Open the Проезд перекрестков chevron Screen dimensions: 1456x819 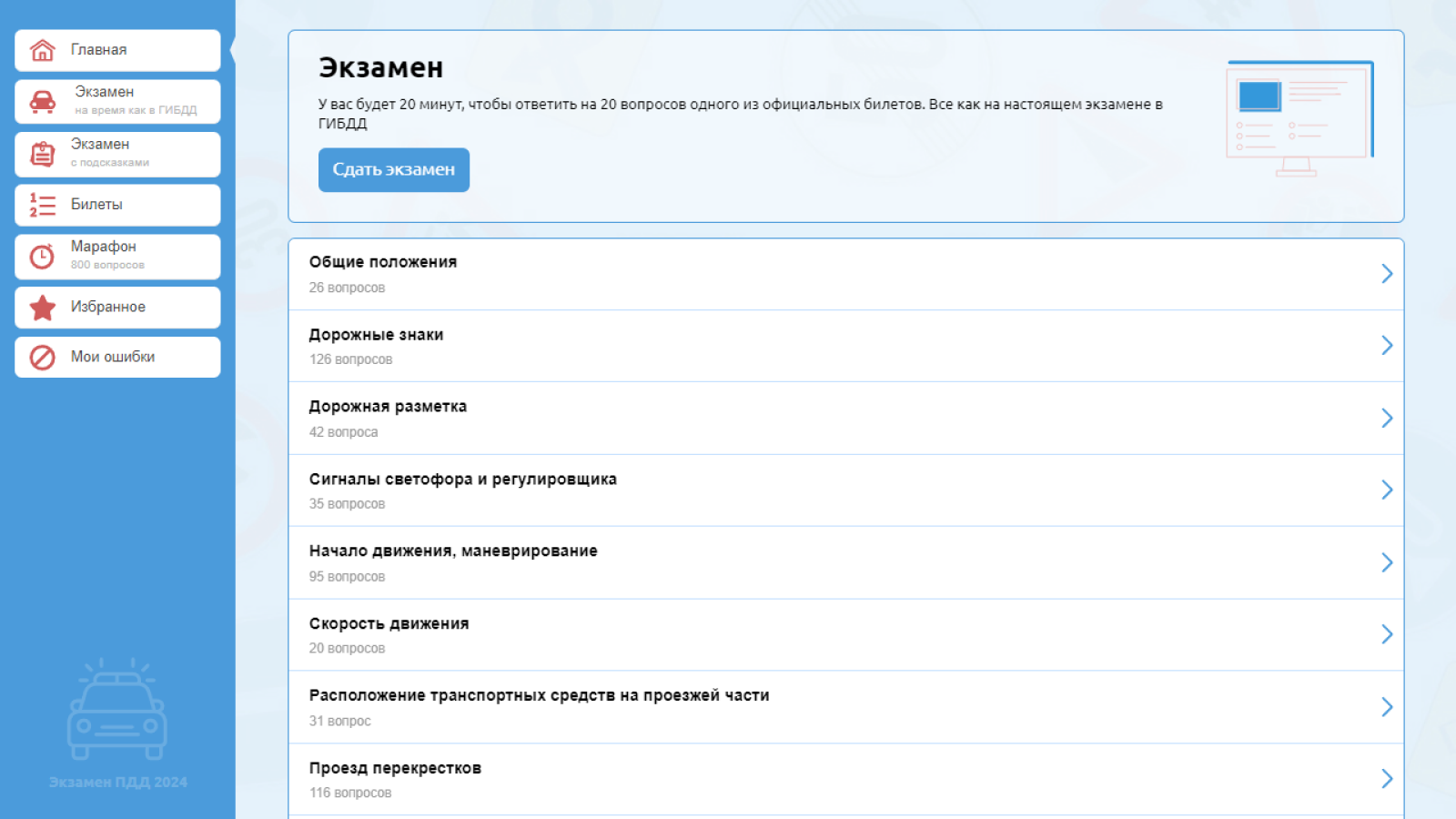[x=1387, y=778]
